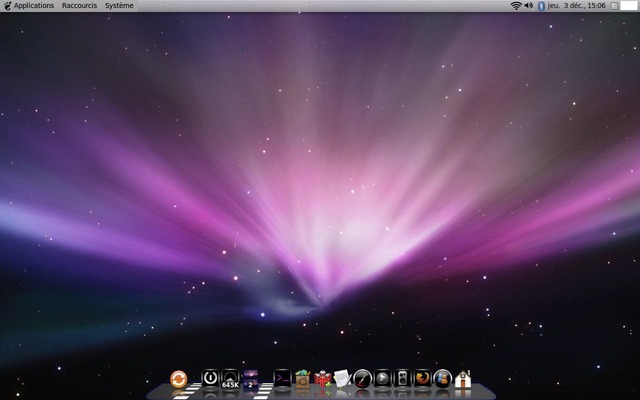Open the text editor paper dock icon

pos(341,378)
